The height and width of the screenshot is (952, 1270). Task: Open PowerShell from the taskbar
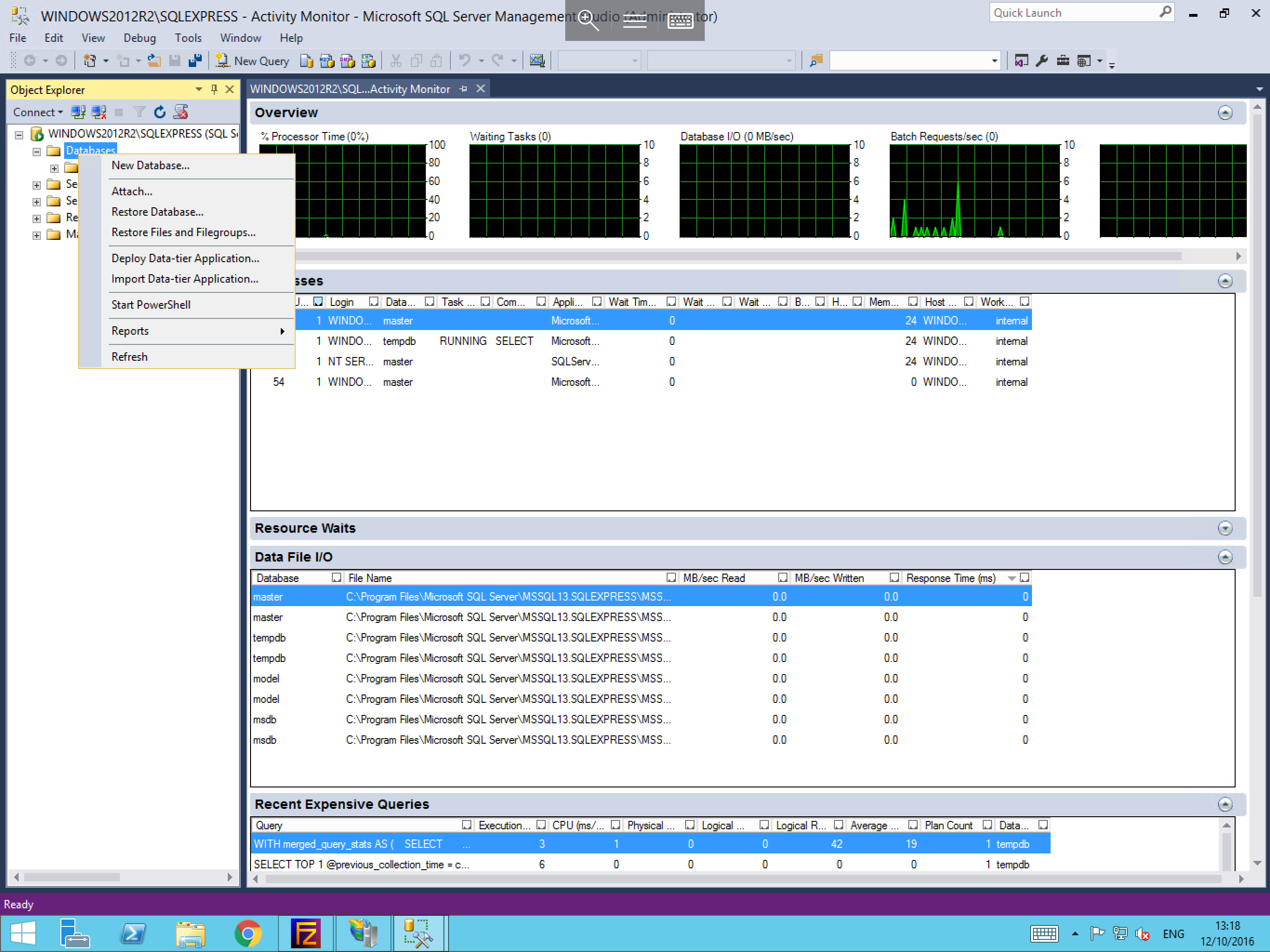pyautogui.click(x=133, y=933)
